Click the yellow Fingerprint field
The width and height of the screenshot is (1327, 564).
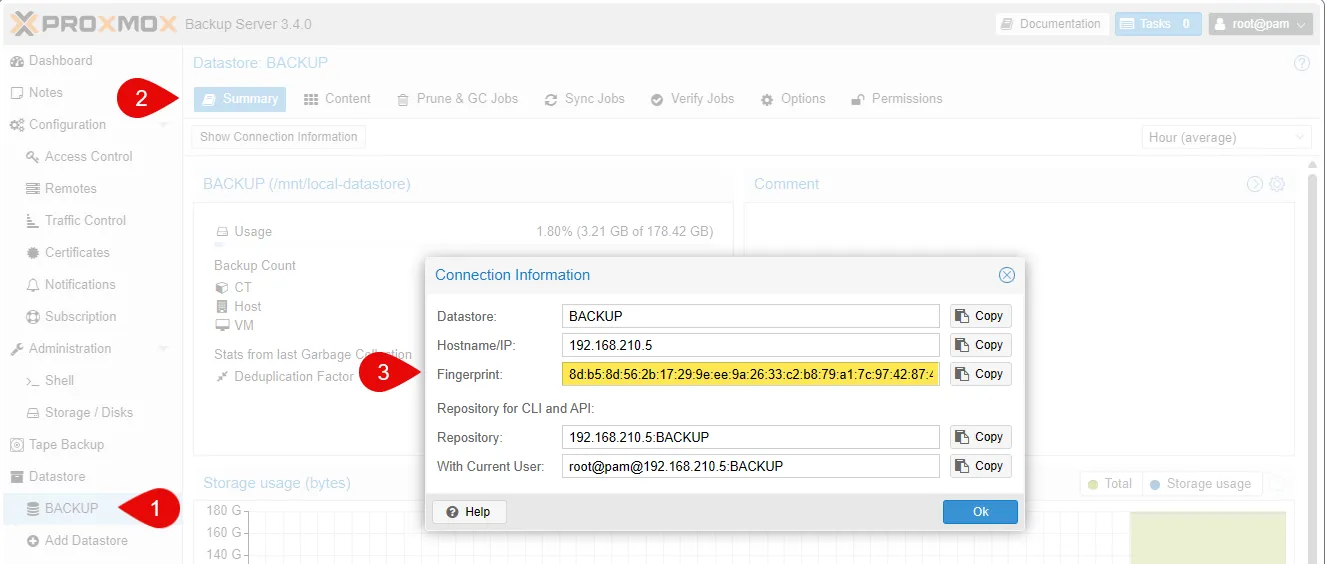750,374
